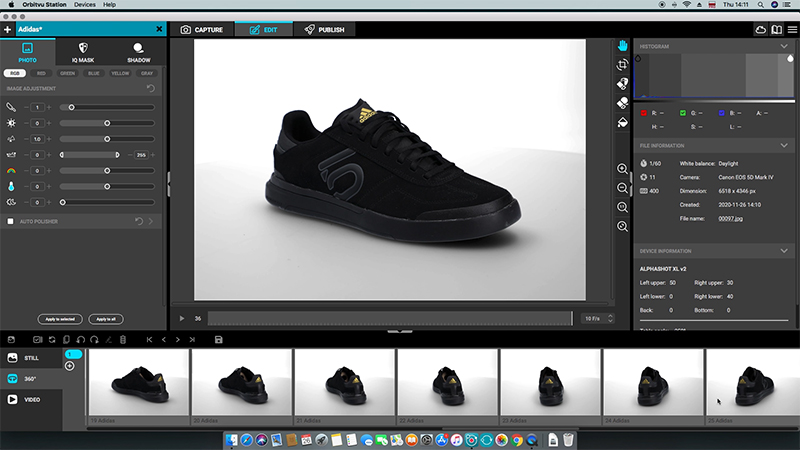Click the paint bucket fill tool
Image resolution: width=800 pixels, height=450 pixels.
coord(622,122)
